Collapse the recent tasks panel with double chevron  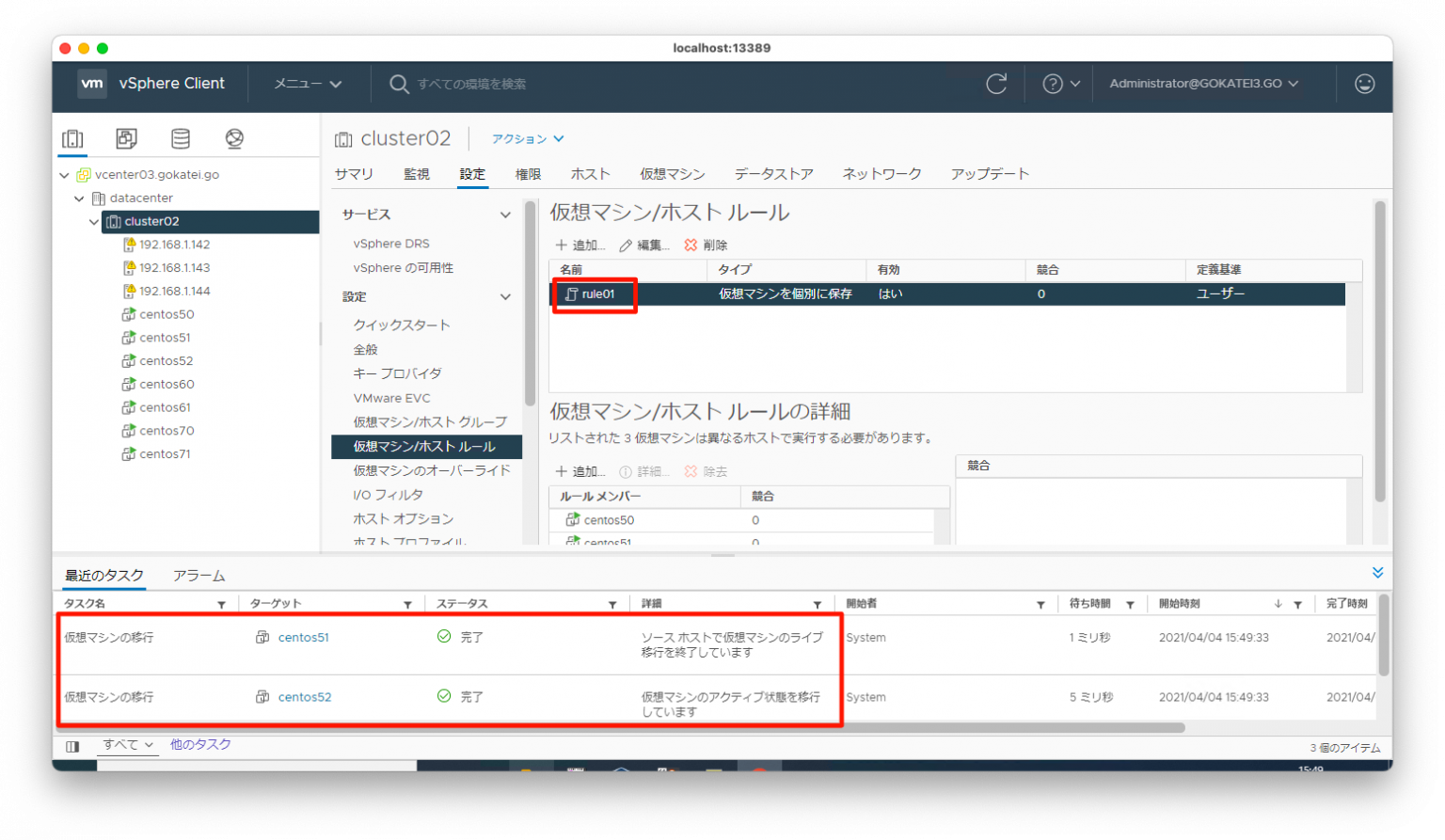[x=1377, y=571]
